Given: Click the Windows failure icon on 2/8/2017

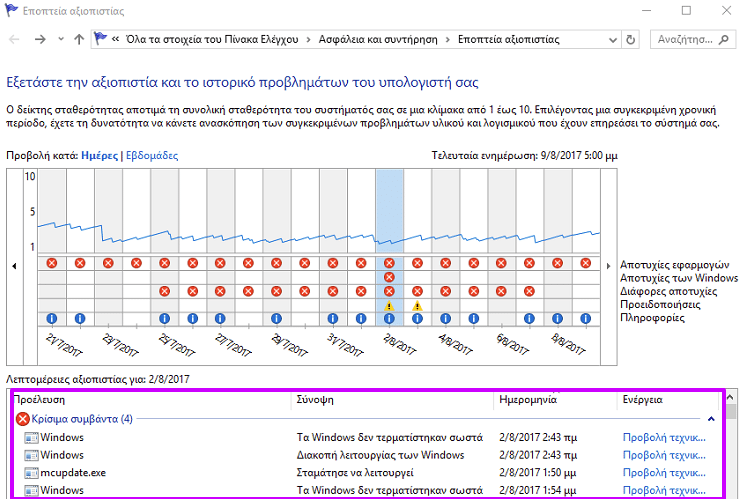Looking at the screenshot, I should click(x=389, y=277).
